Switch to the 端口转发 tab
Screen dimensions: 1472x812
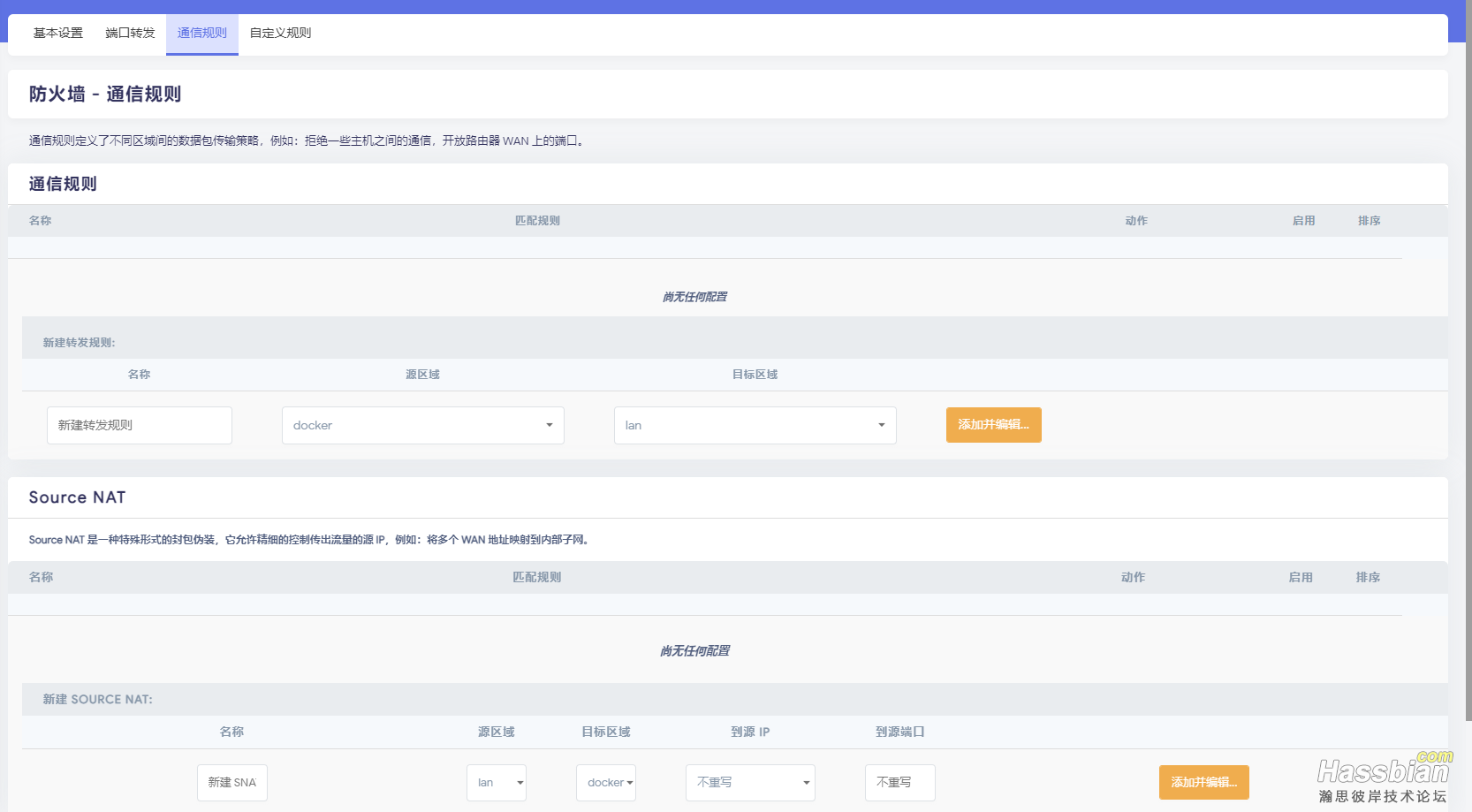click(x=130, y=33)
